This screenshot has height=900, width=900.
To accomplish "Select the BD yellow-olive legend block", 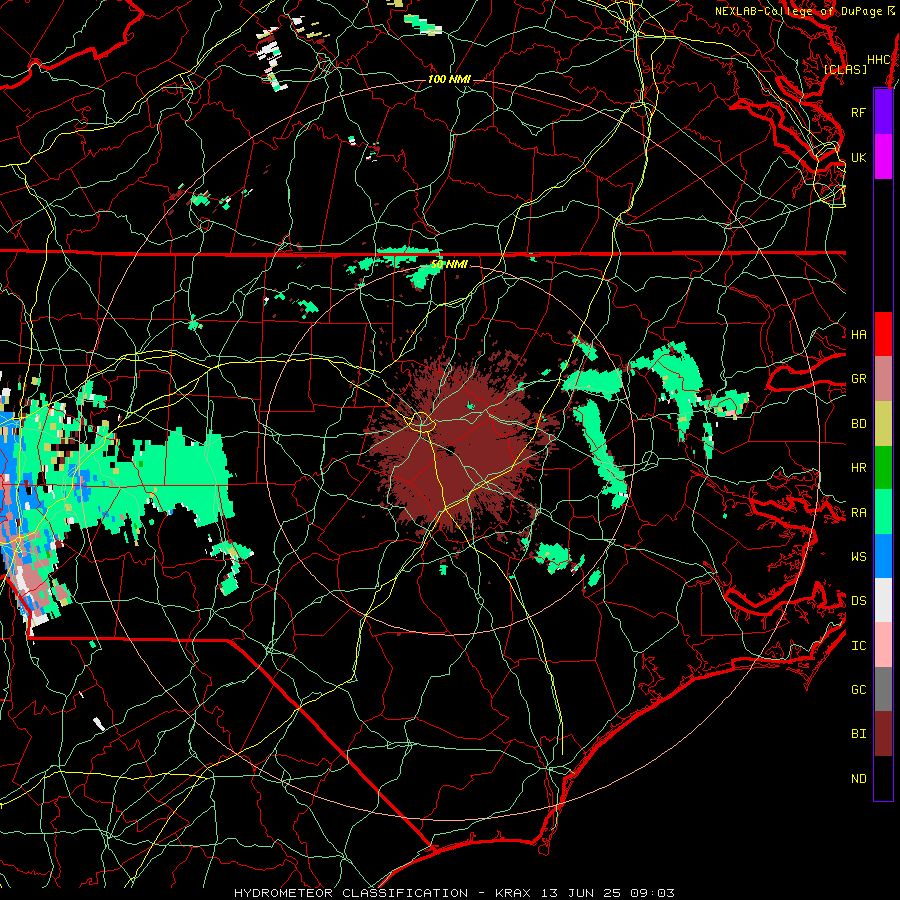I will 883,423.
